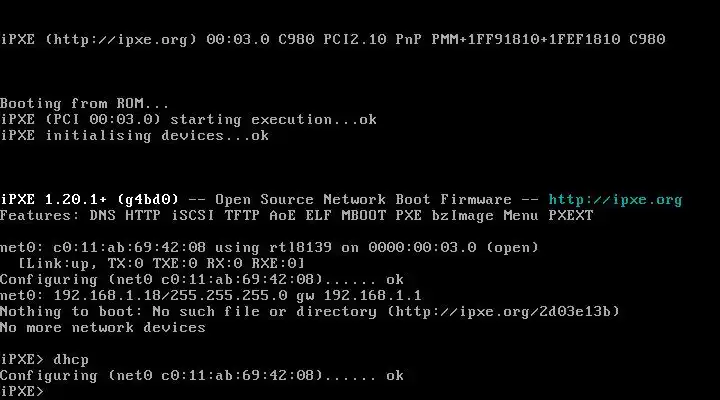Click the Booting from ROM line
Viewport: 720px width, 400px height.
84,104
